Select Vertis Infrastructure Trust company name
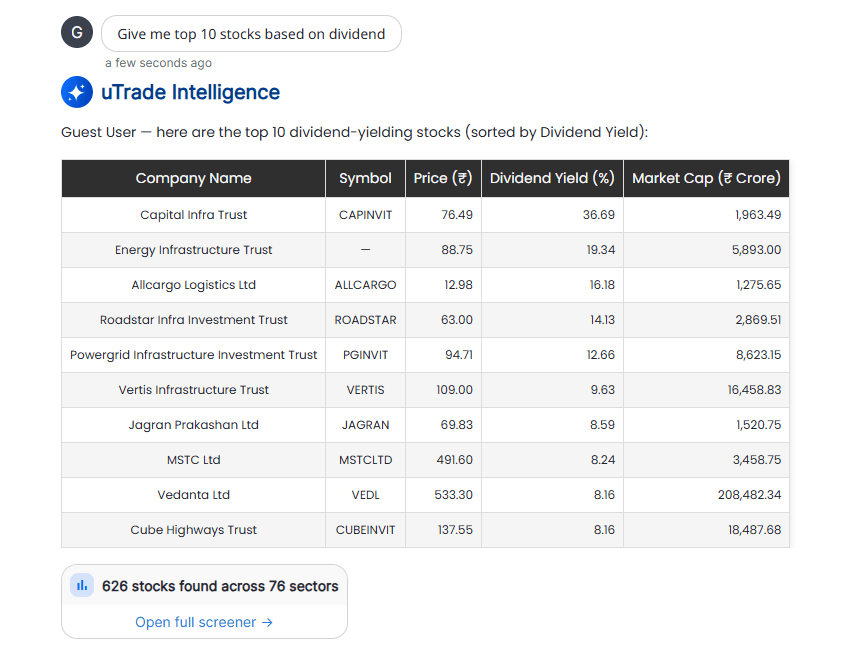This screenshot has width=854, height=647. click(193, 389)
